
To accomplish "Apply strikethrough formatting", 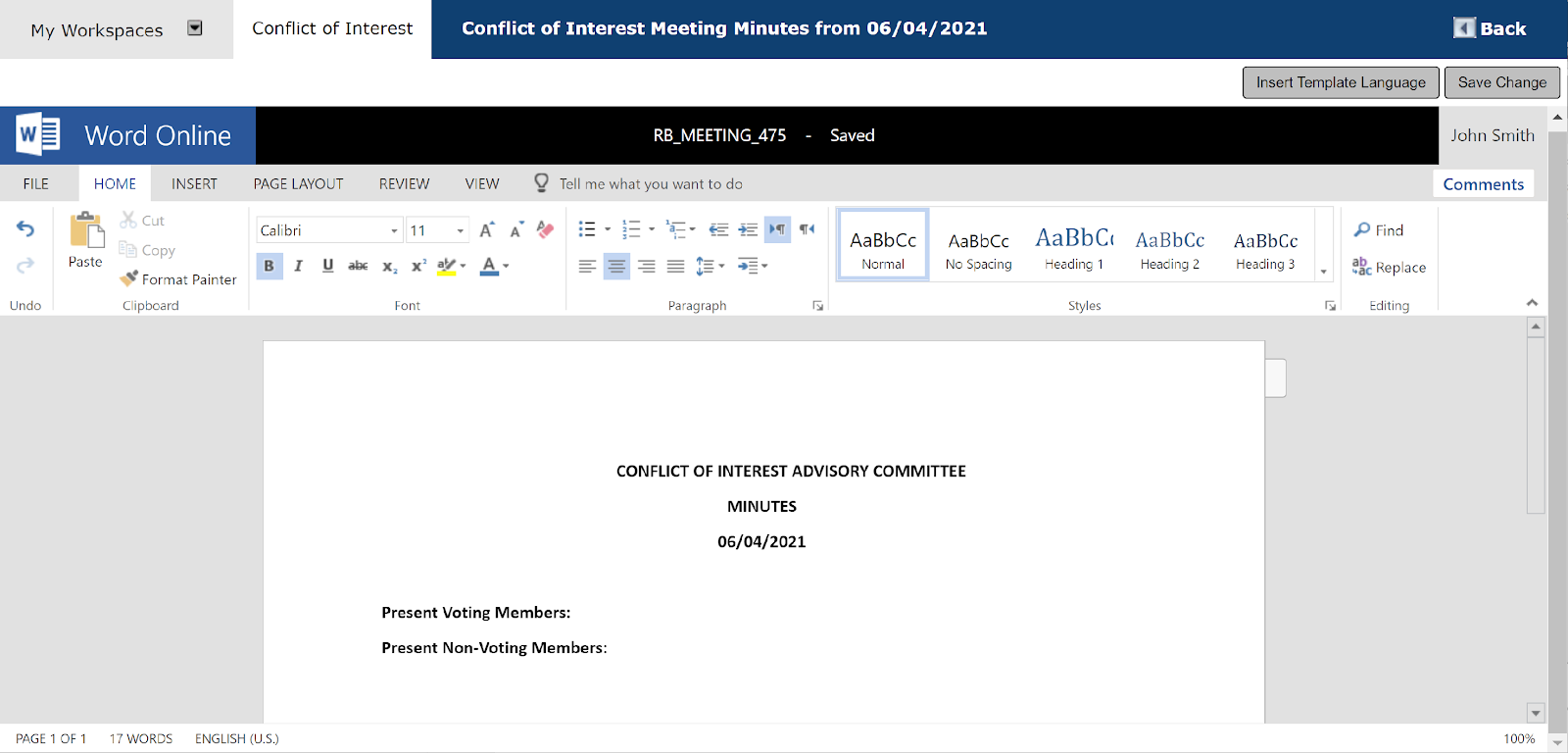I will [x=358, y=266].
